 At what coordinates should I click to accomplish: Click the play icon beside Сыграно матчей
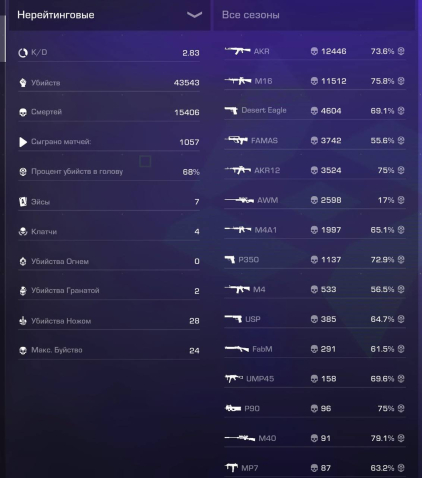pos(23,142)
